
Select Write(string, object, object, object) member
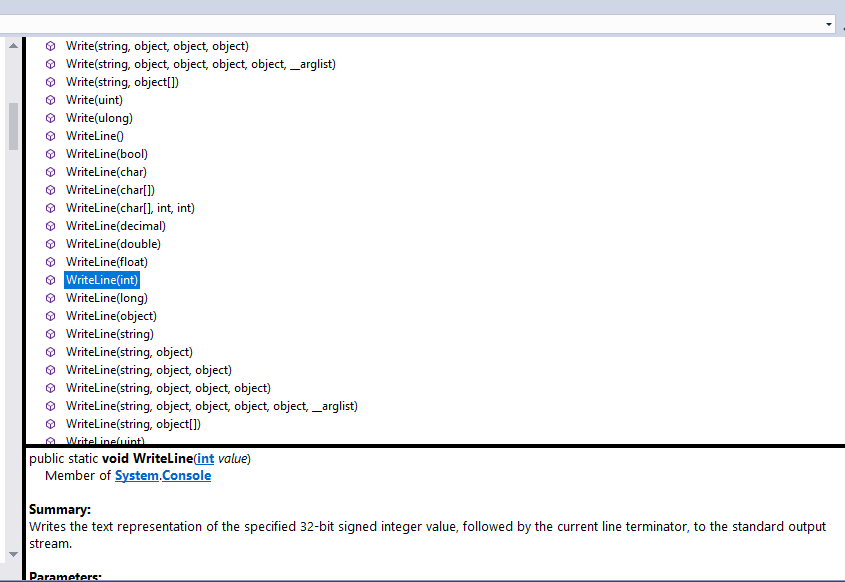click(157, 46)
